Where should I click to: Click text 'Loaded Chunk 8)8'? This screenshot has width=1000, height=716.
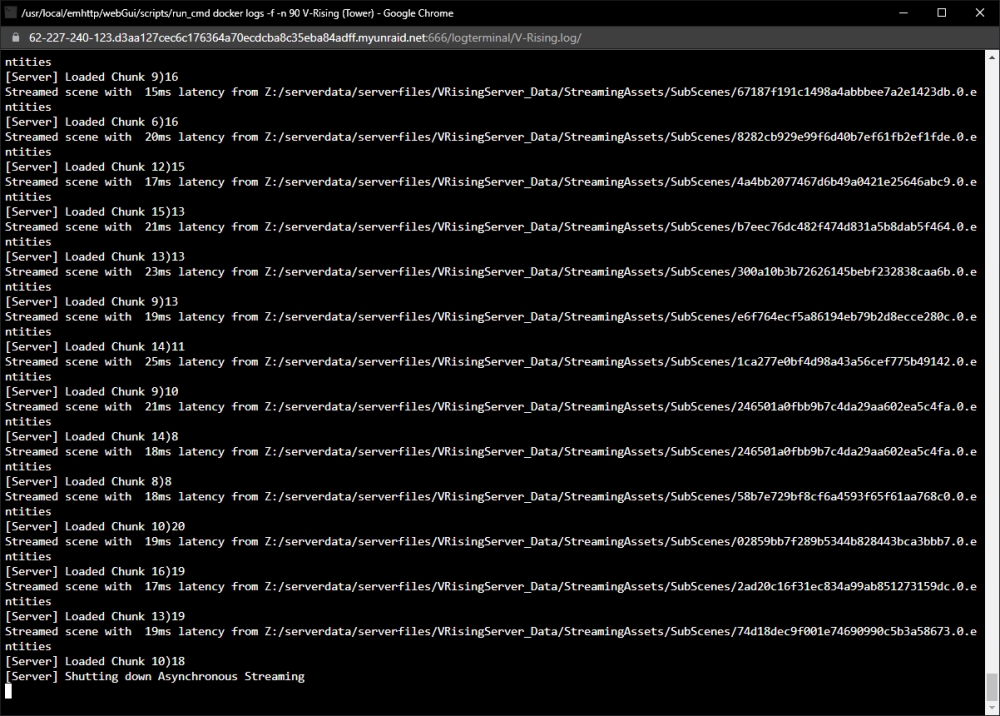click(x=119, y=481)
